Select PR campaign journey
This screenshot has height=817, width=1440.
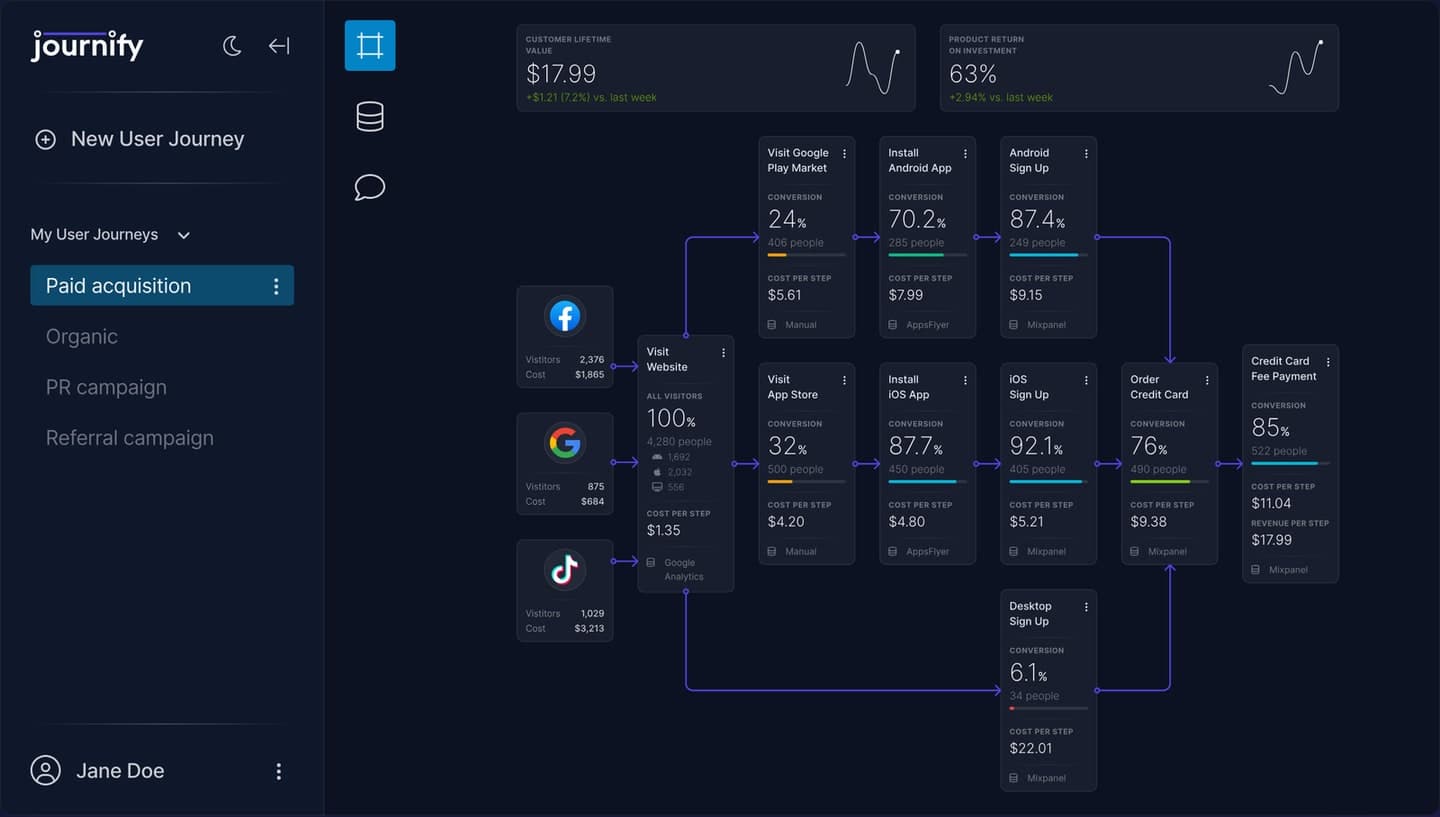[x=106, y=388]
